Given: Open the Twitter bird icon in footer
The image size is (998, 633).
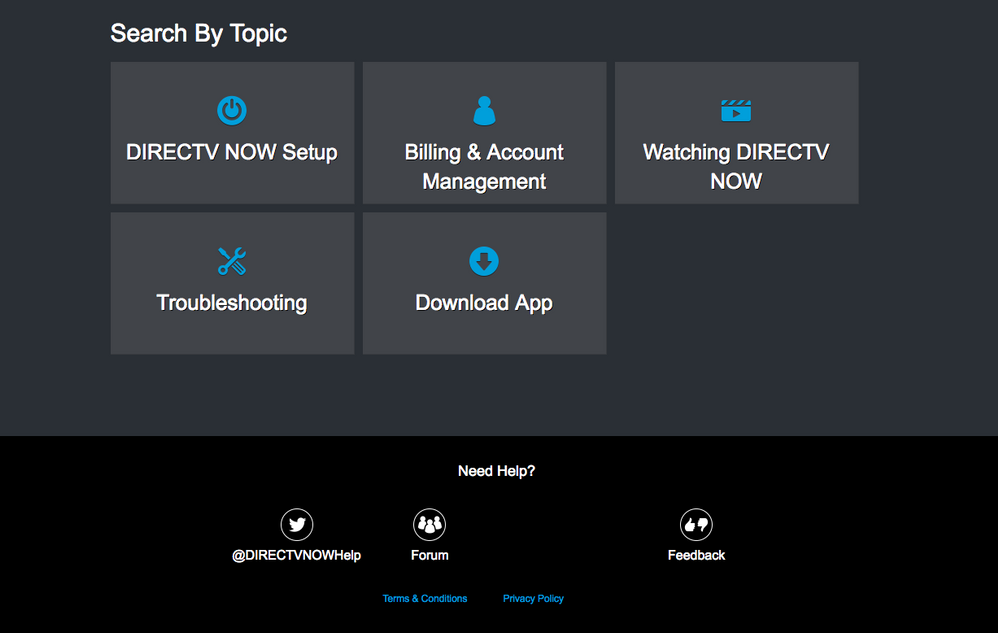Looking at the screenshot, I should pyautogui.click(x=297, y=524).
